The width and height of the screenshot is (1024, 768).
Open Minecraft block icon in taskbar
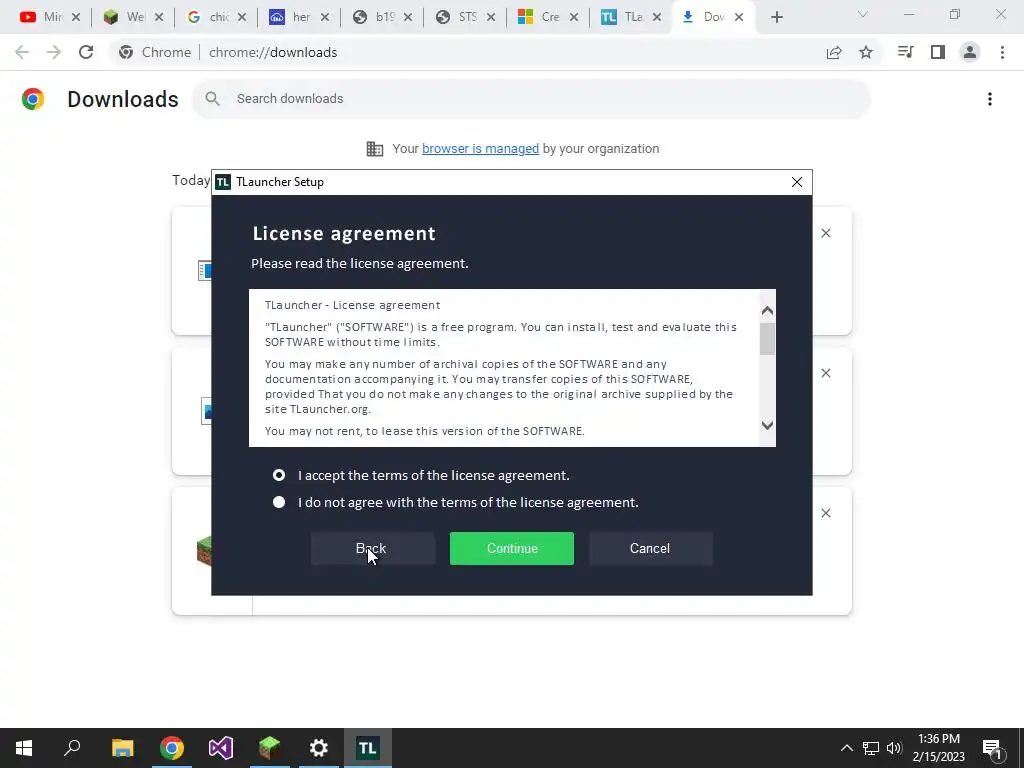point(270,748)
